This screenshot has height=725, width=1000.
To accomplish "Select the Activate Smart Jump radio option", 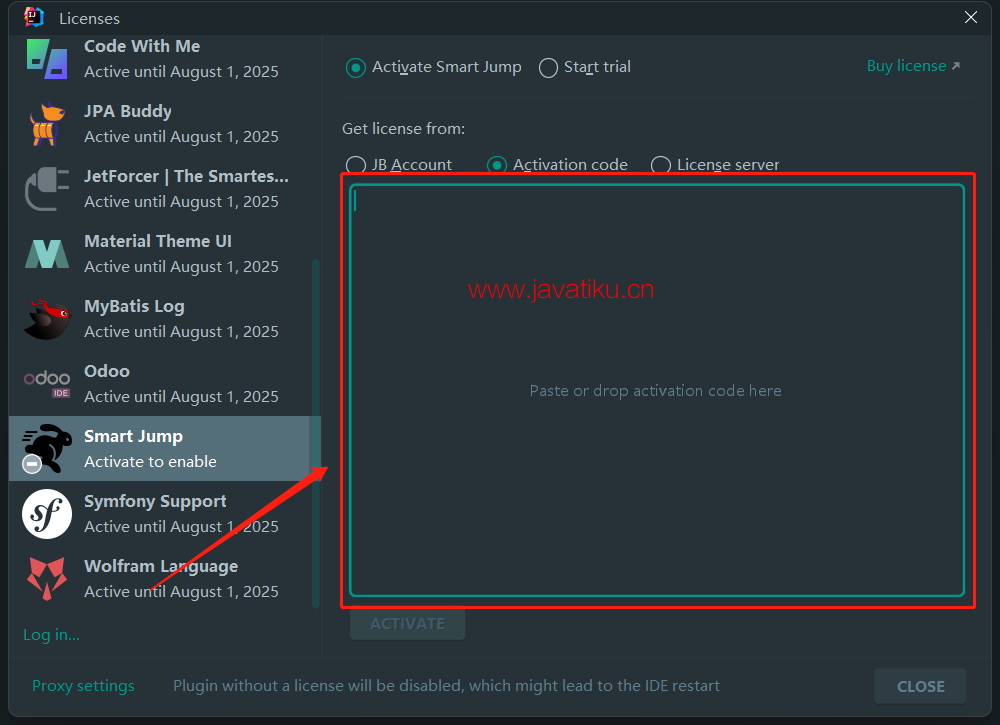I will (x=356, y=67).
